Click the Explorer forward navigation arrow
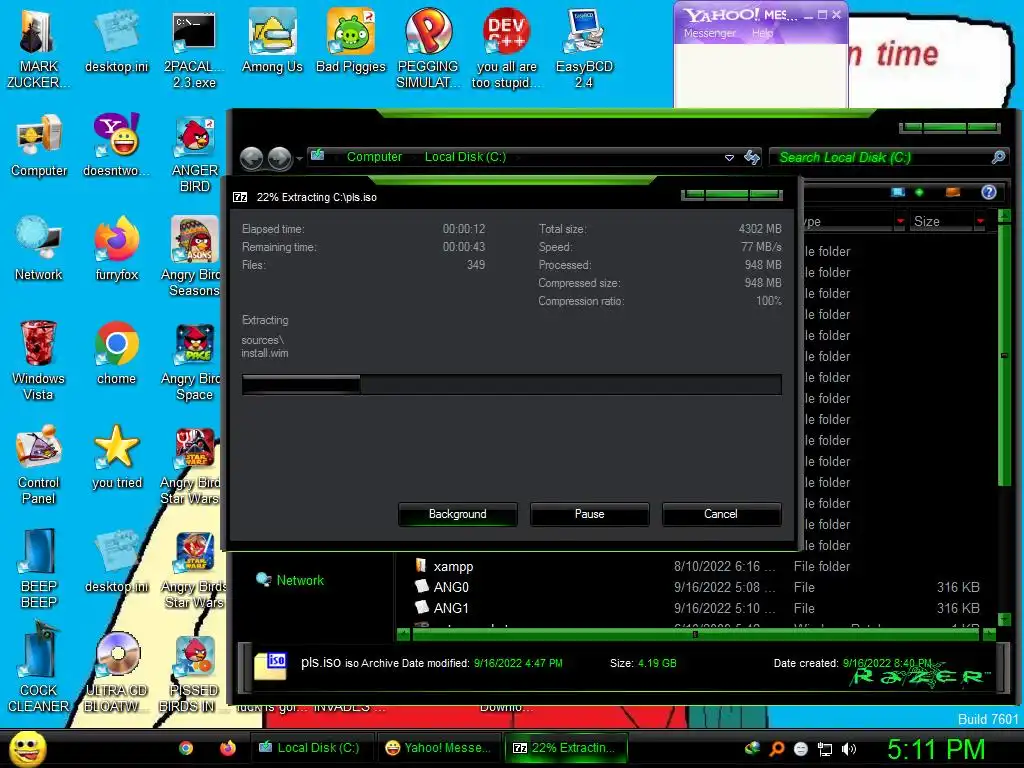 pos(280,158)
